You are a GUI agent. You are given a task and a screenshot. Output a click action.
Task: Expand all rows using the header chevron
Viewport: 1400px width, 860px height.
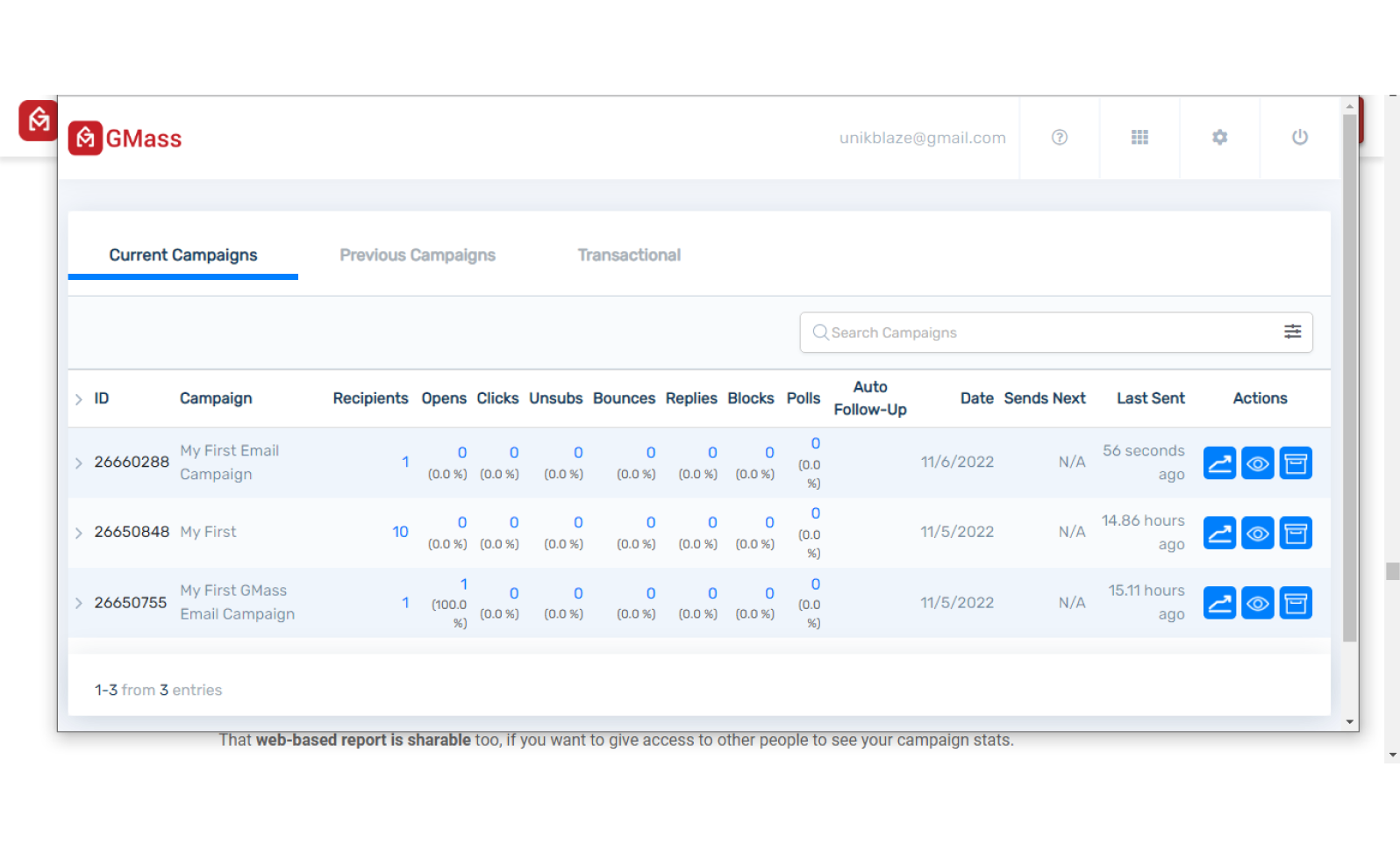tap(79, 399)
